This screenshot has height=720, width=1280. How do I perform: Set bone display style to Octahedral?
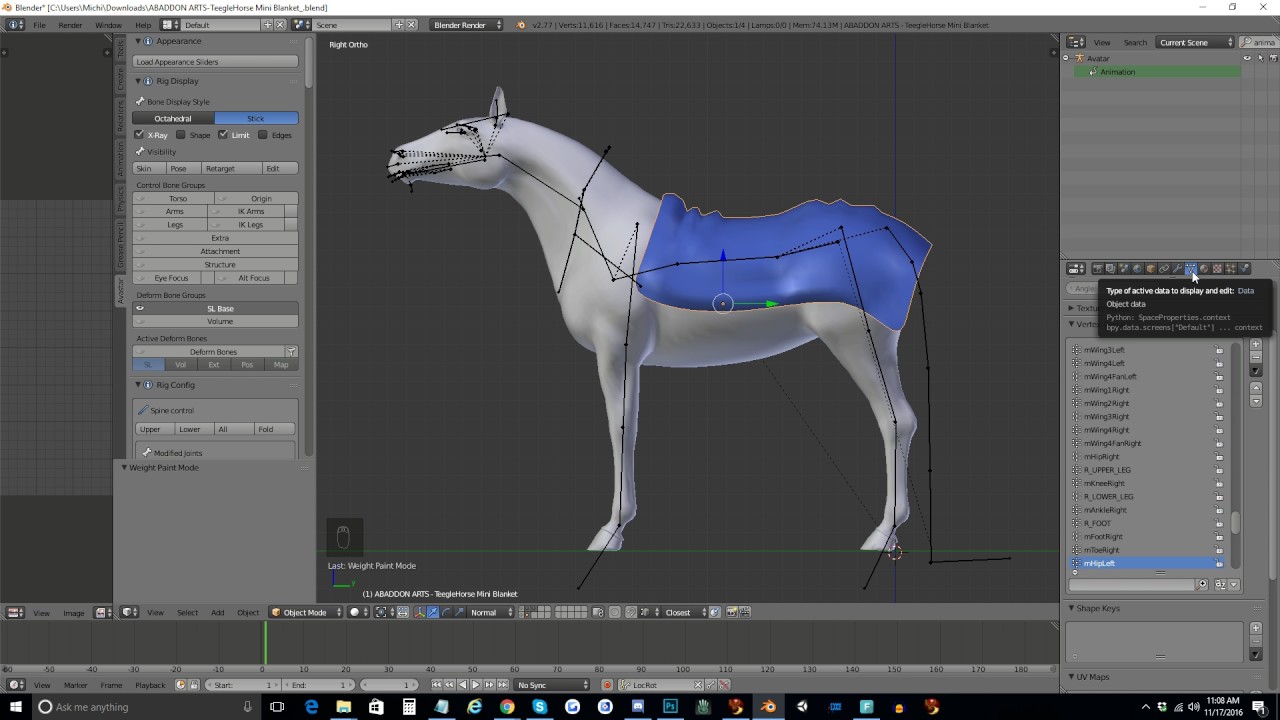click(173, 118)
